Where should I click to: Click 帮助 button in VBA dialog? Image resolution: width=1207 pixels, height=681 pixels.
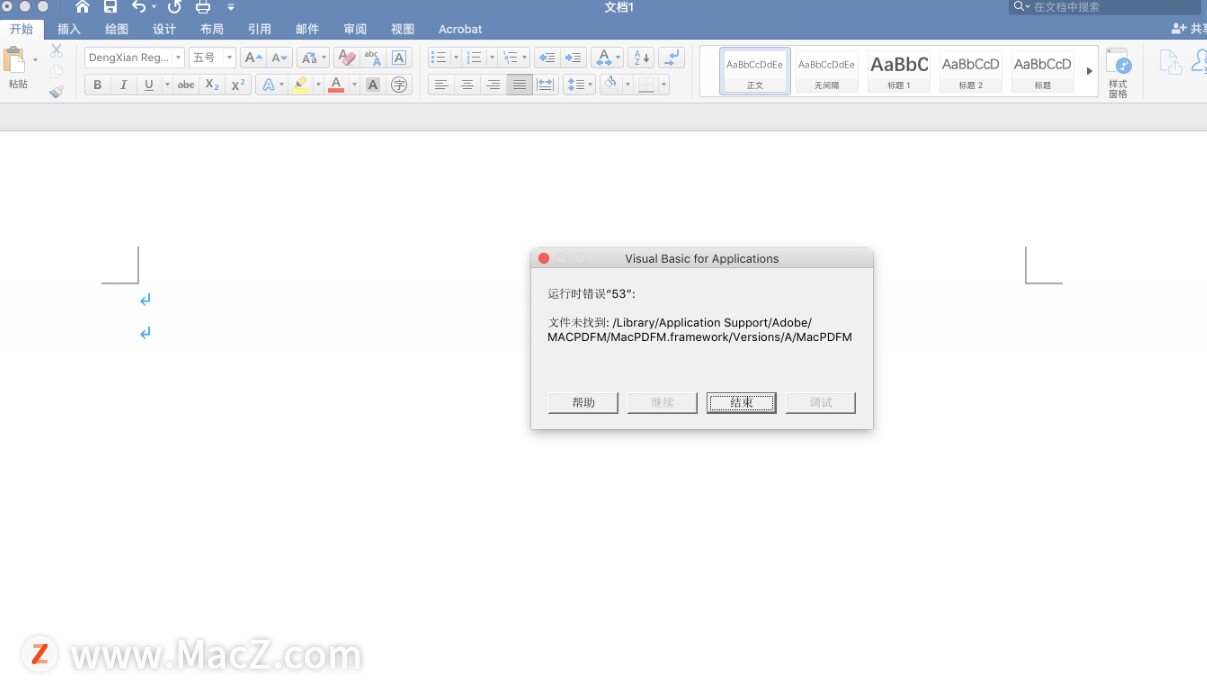(x=583, y=402)
